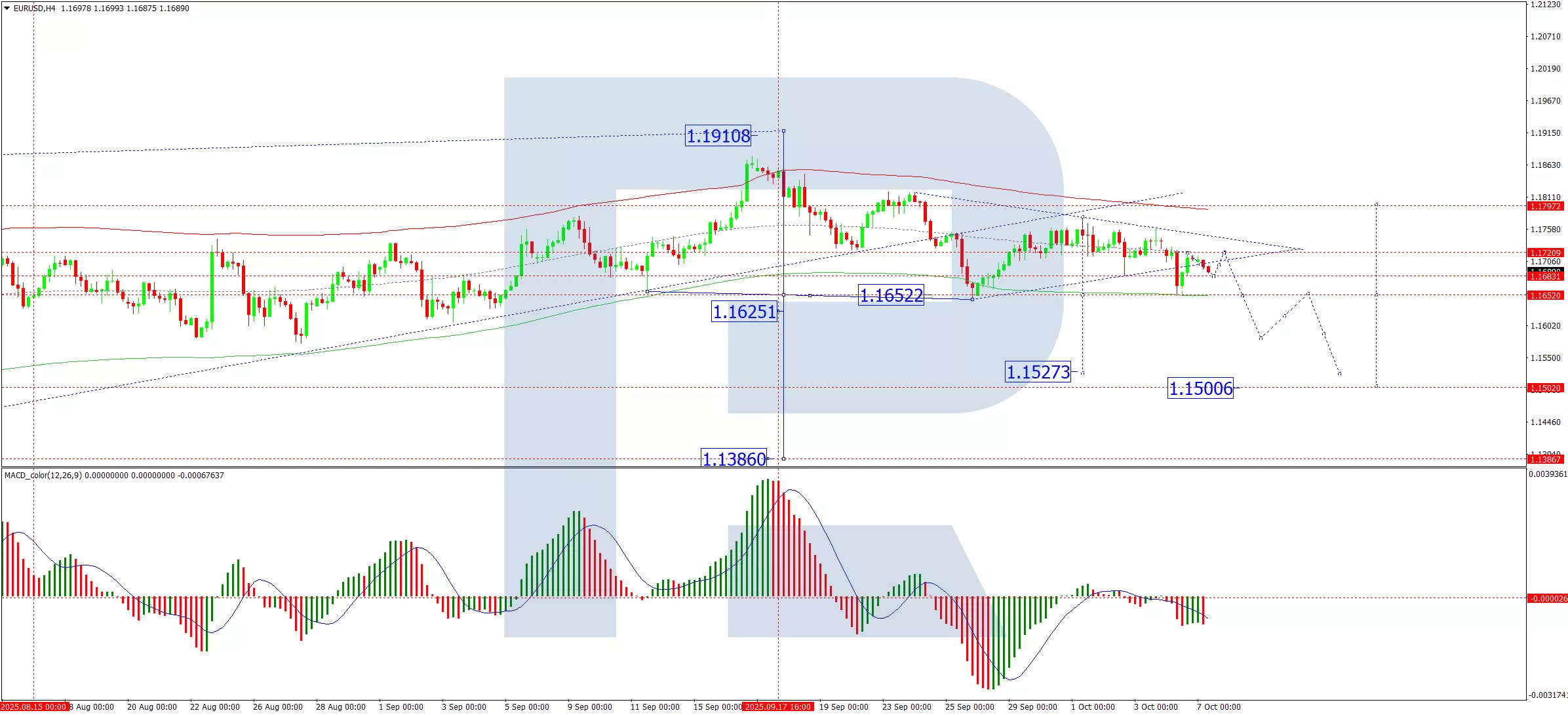Click the 1.16522 level label
Screen dimensions: 1568x715
coord(891,295)
